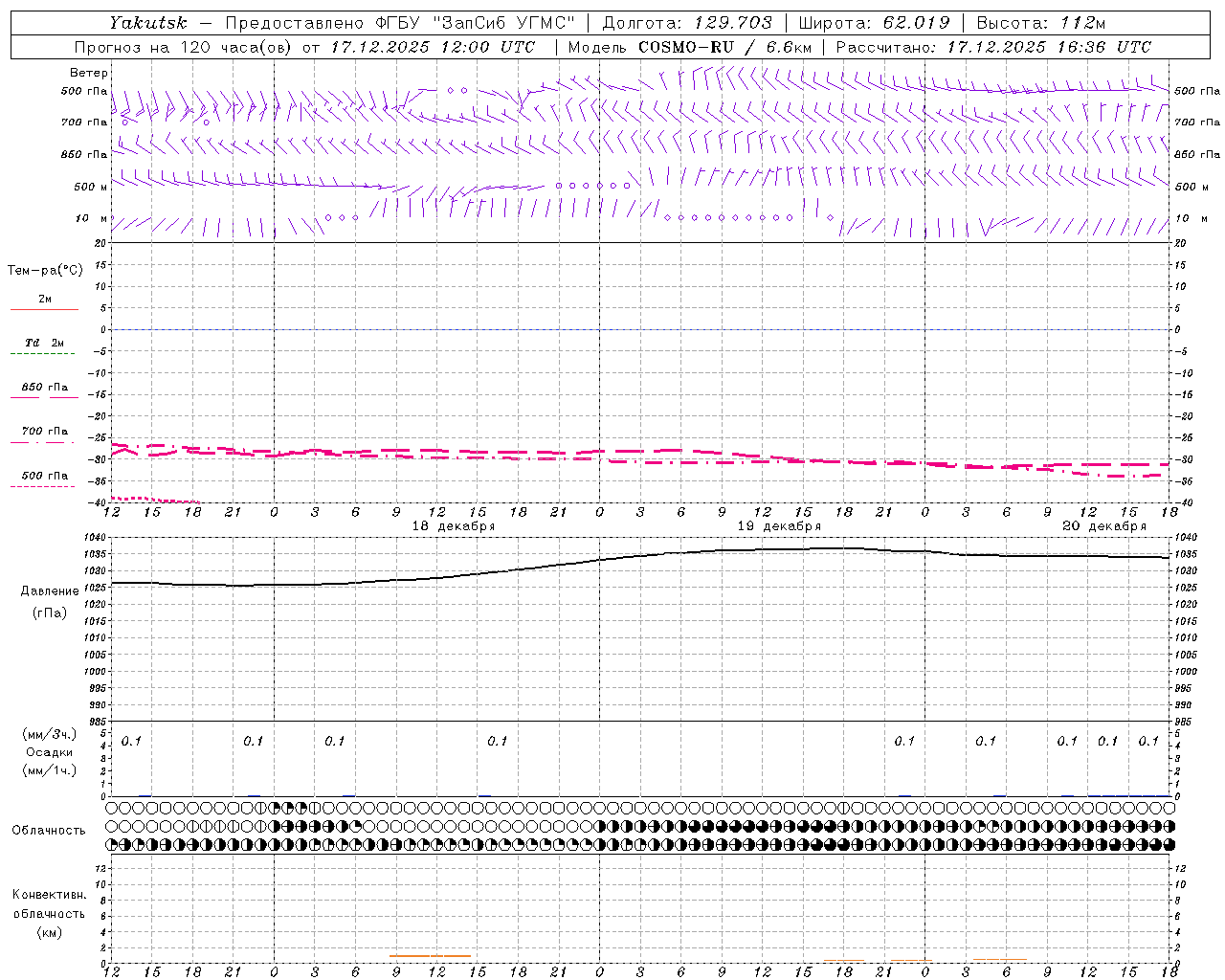
Task: Click the forecast start time 17.12.2025 12:00 UTC
Action: 433,47
